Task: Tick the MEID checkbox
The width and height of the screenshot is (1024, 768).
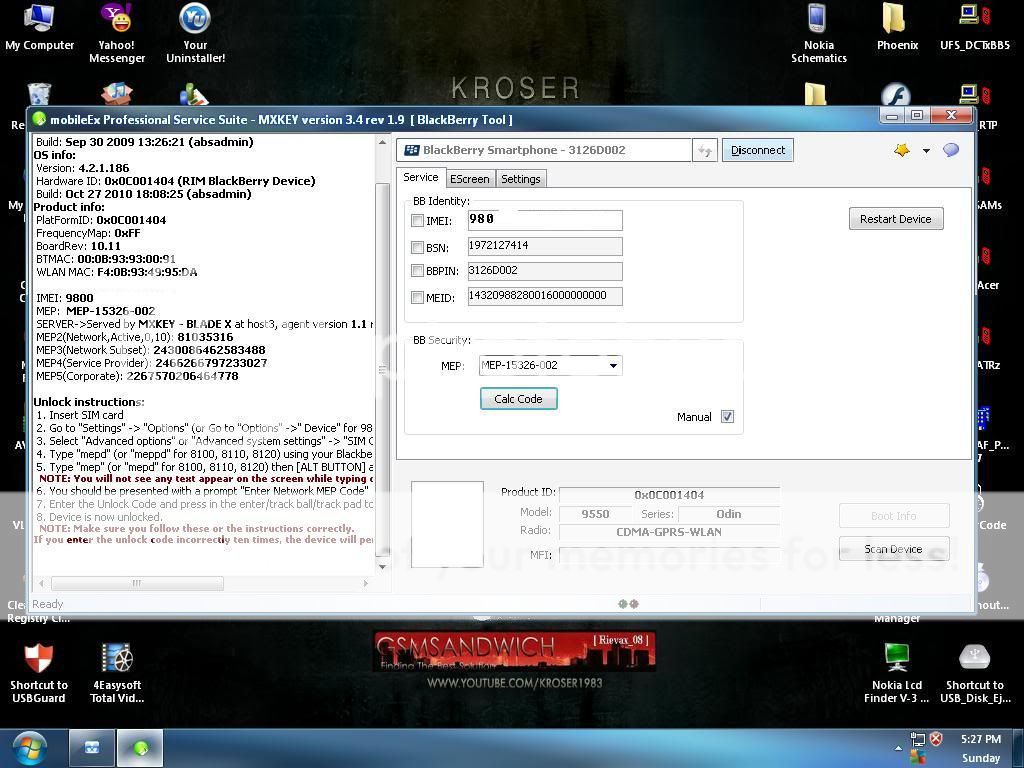Action: click(417, 298)
